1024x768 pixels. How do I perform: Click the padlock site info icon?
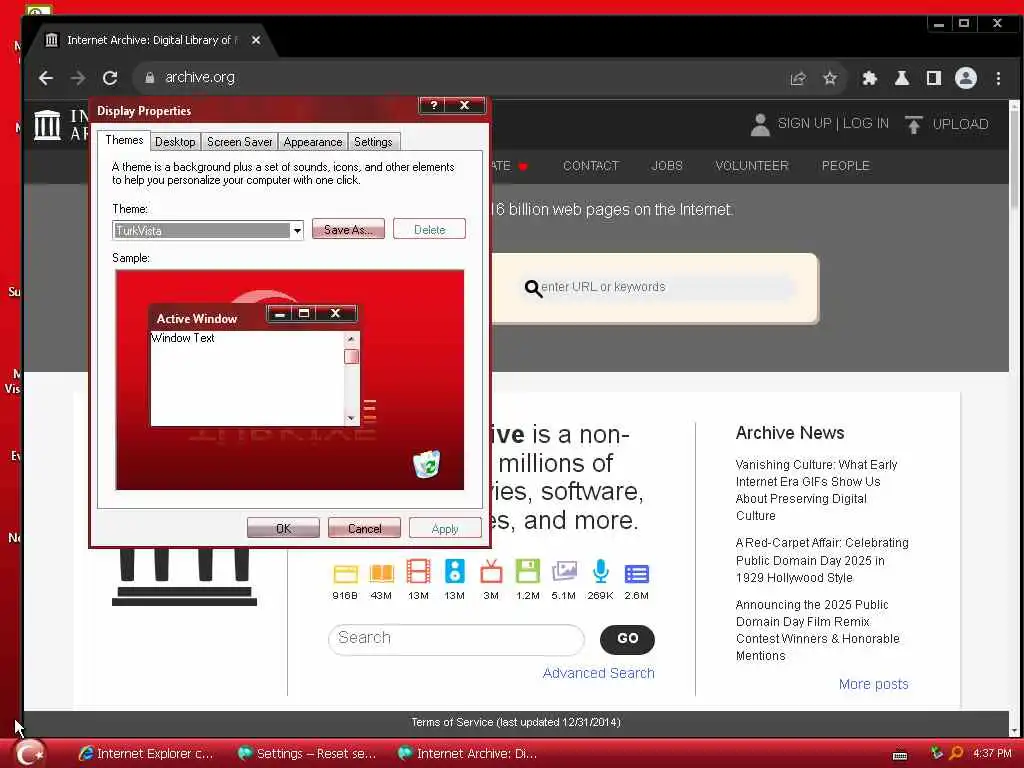150,78
